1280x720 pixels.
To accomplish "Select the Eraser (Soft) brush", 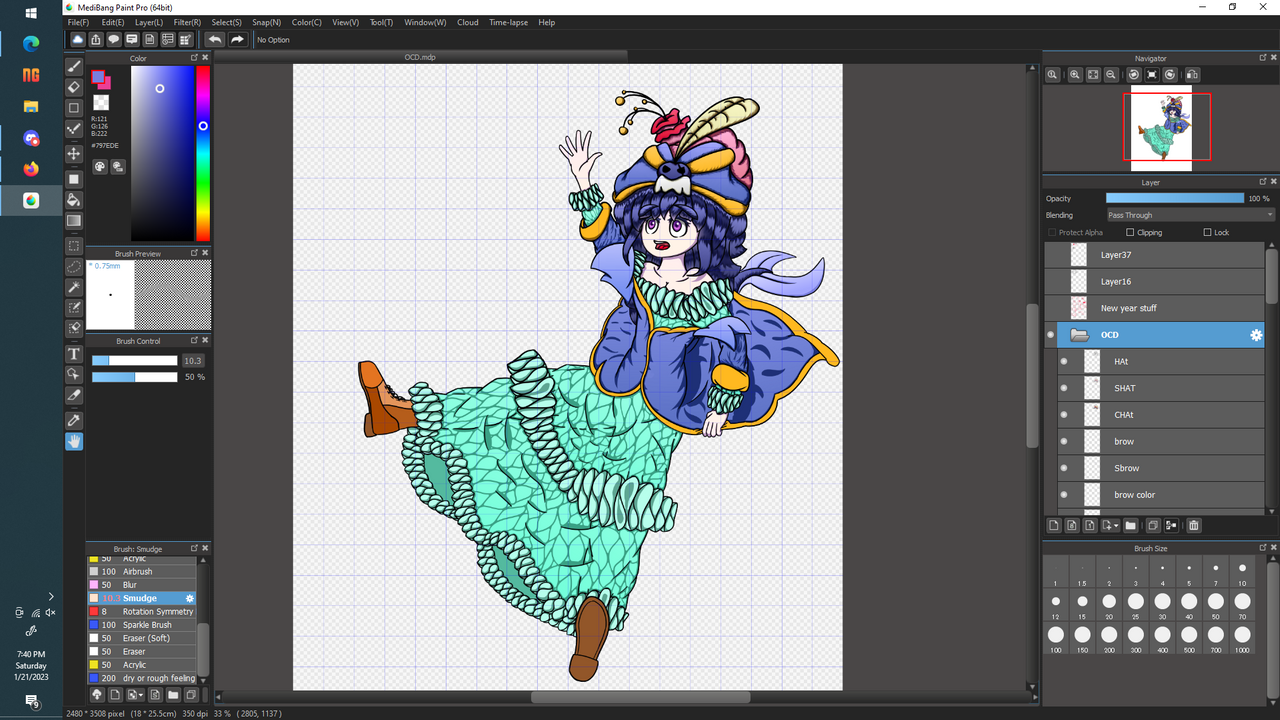I will pos(142,638).
